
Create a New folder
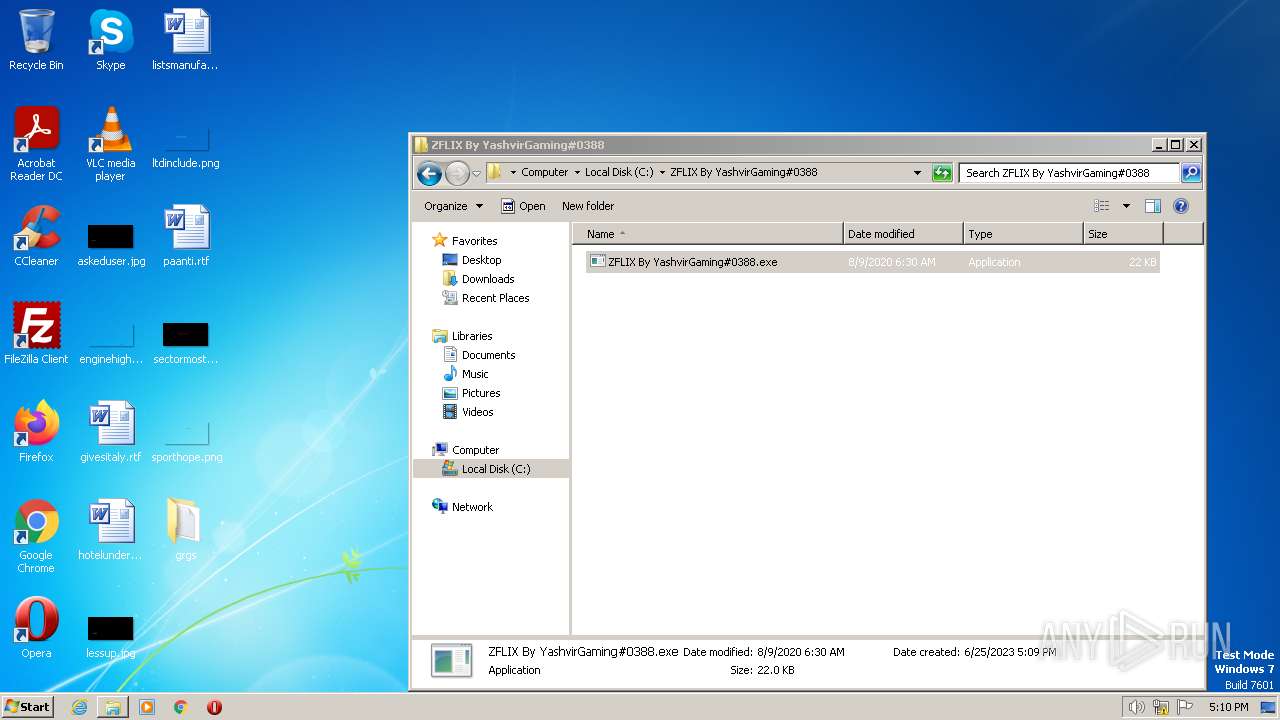point(588,206)
